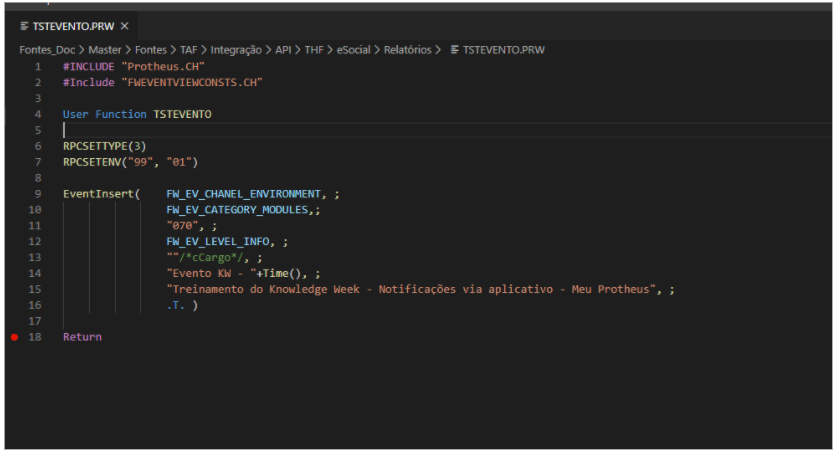This screenshot has height=452, width=834.
Task: Close the TSTEVENTO.PRW editor tab
Action: click(x=125, y=26)
